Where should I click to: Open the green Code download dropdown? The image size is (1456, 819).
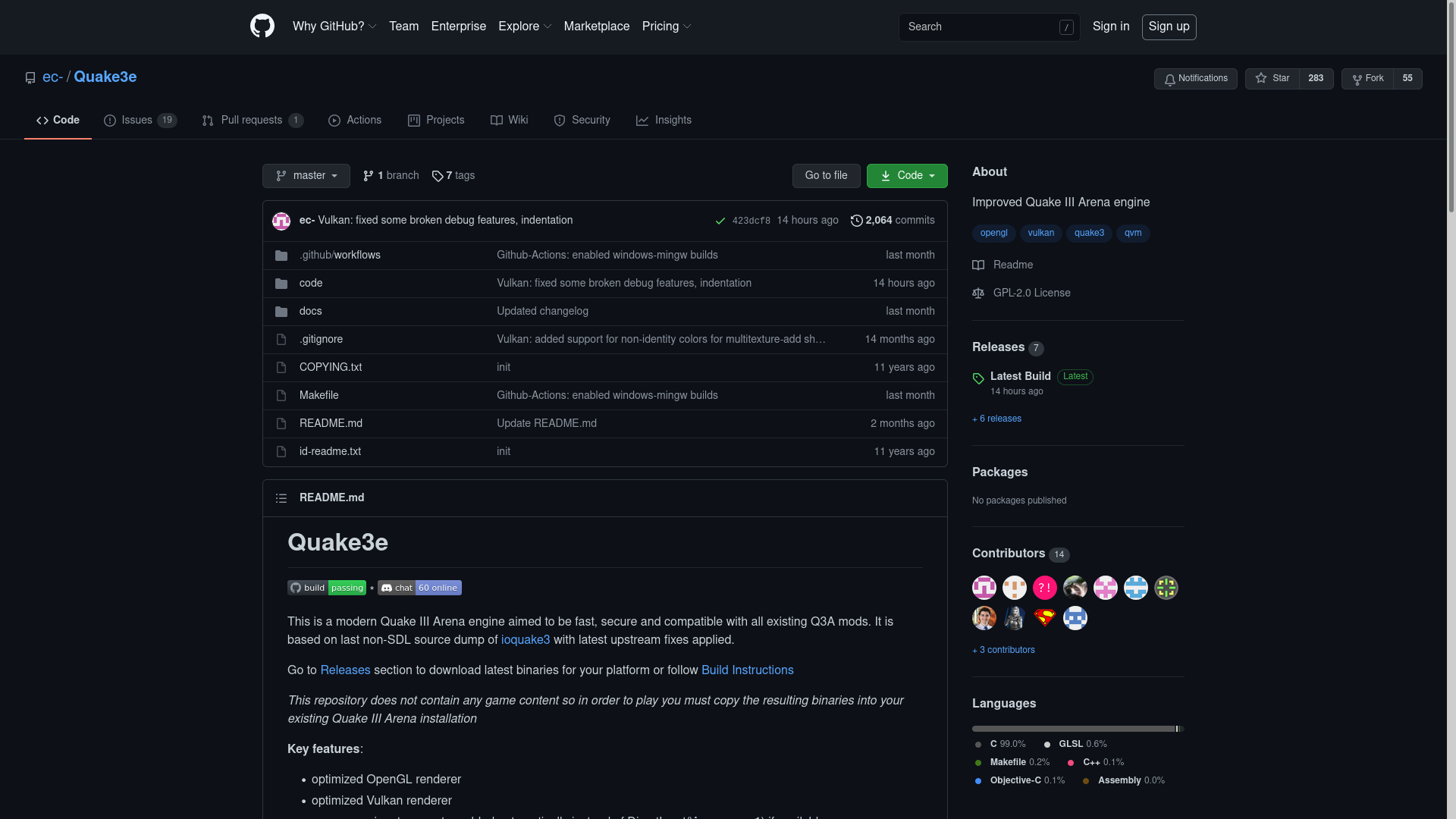(x=907, y=176)
